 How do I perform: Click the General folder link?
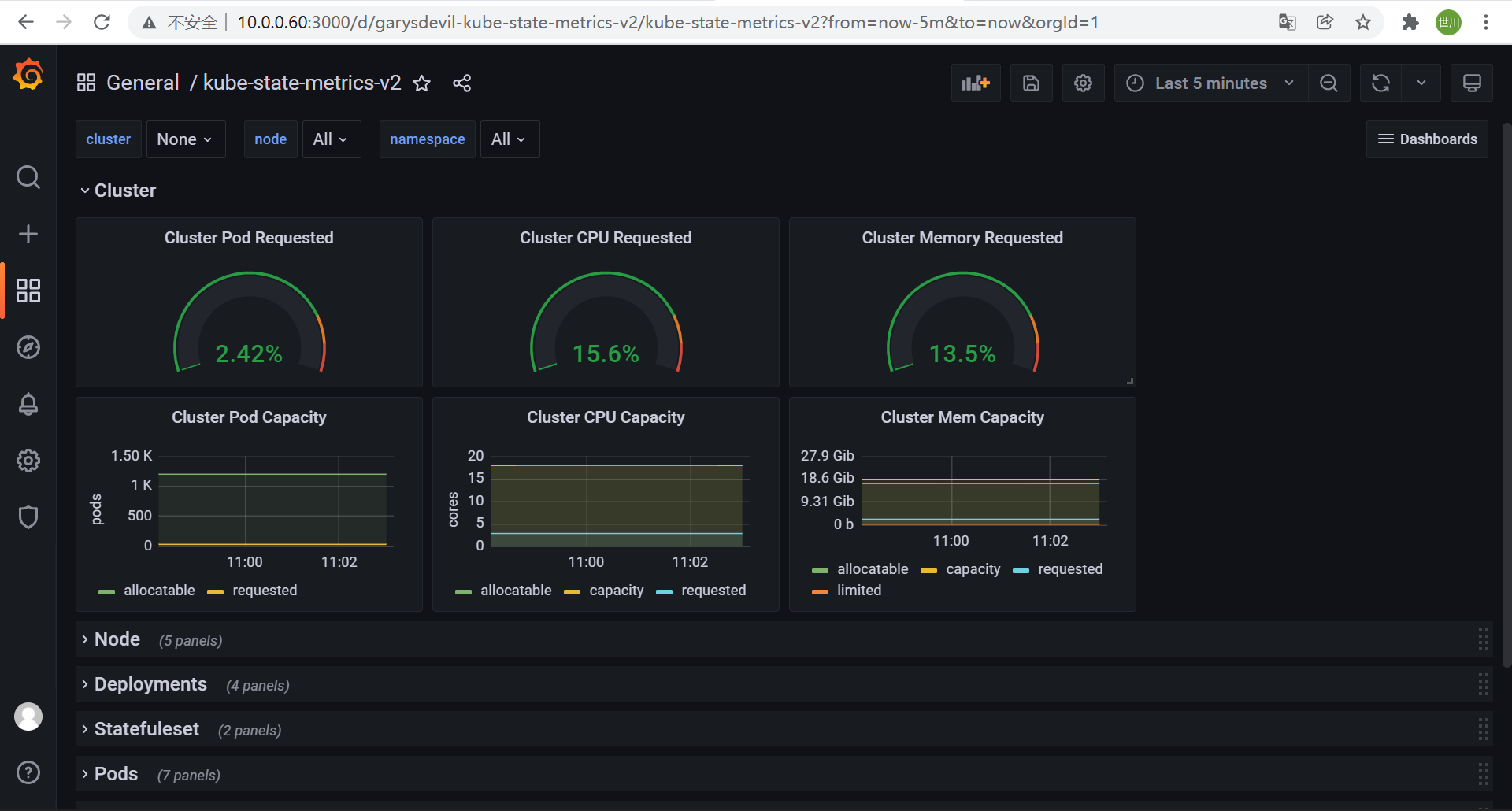143,83
